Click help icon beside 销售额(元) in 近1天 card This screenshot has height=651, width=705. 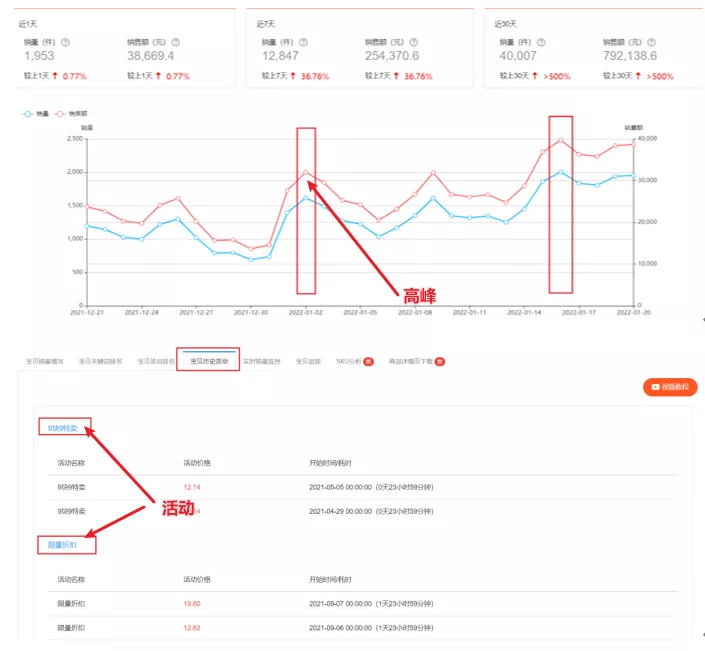pyautogui.click(x=176, y=42)
